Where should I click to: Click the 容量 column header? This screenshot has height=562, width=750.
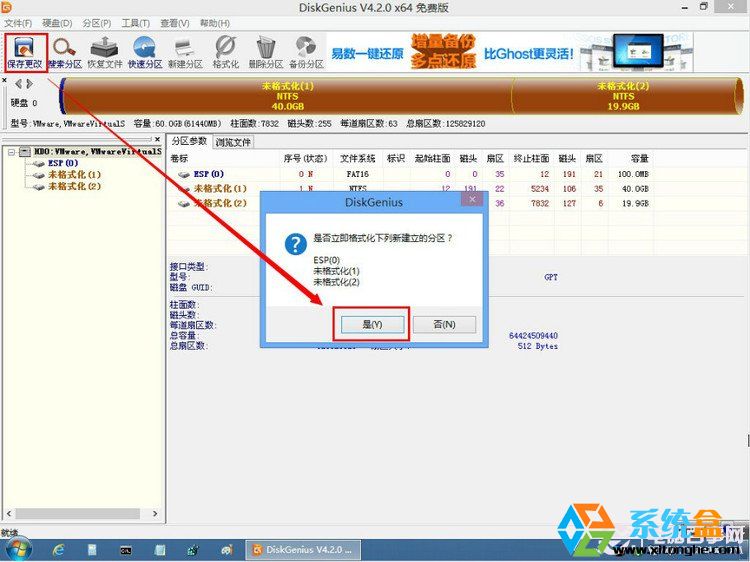(x=631, y=158)
